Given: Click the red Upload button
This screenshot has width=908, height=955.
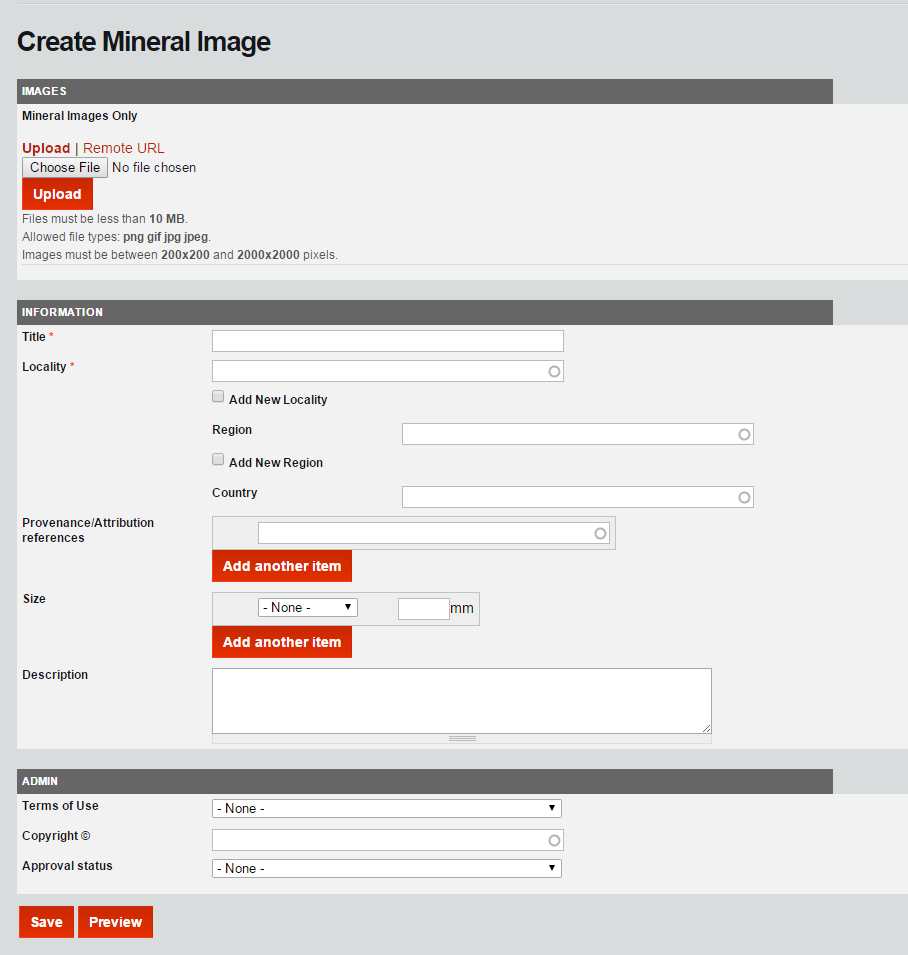Looking at the screenshot, I should tap(57, 194).
